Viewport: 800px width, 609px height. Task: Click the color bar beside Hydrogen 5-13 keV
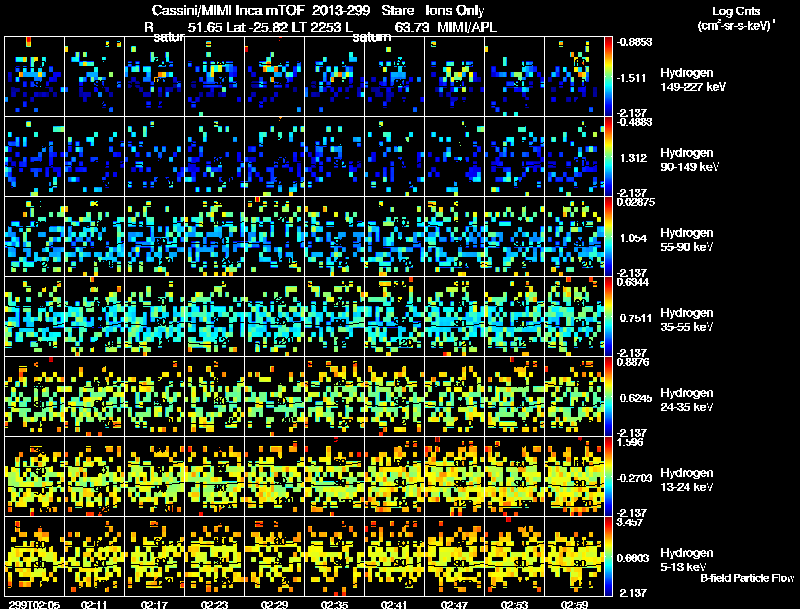click(608, 557)
